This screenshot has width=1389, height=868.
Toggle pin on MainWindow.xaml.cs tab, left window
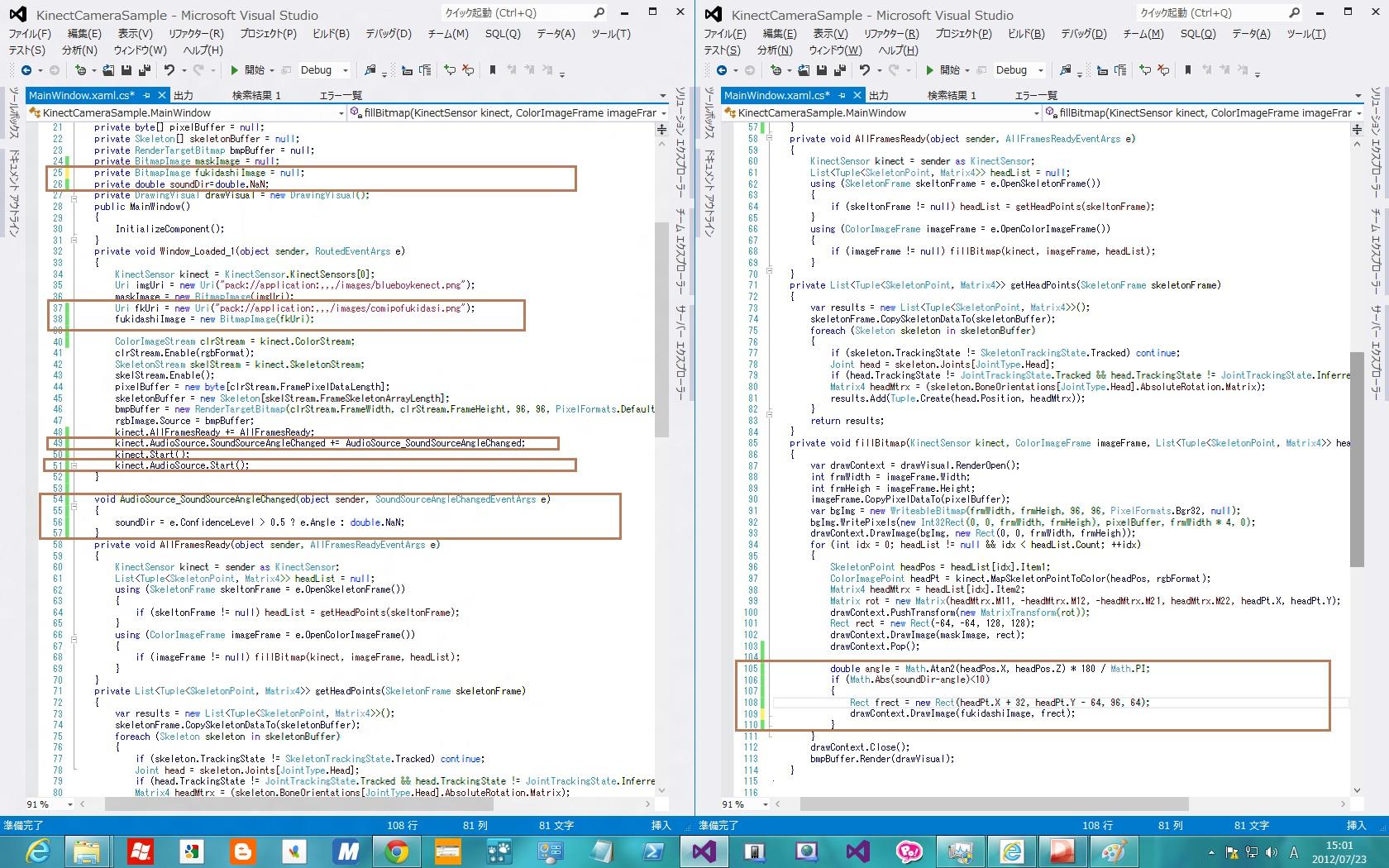click(147, 95)
